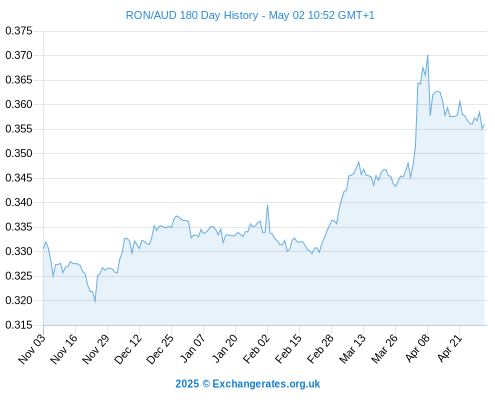Click the 0.320 y-axis label
This screenshot has height=400, width=495.
point(19,300)
